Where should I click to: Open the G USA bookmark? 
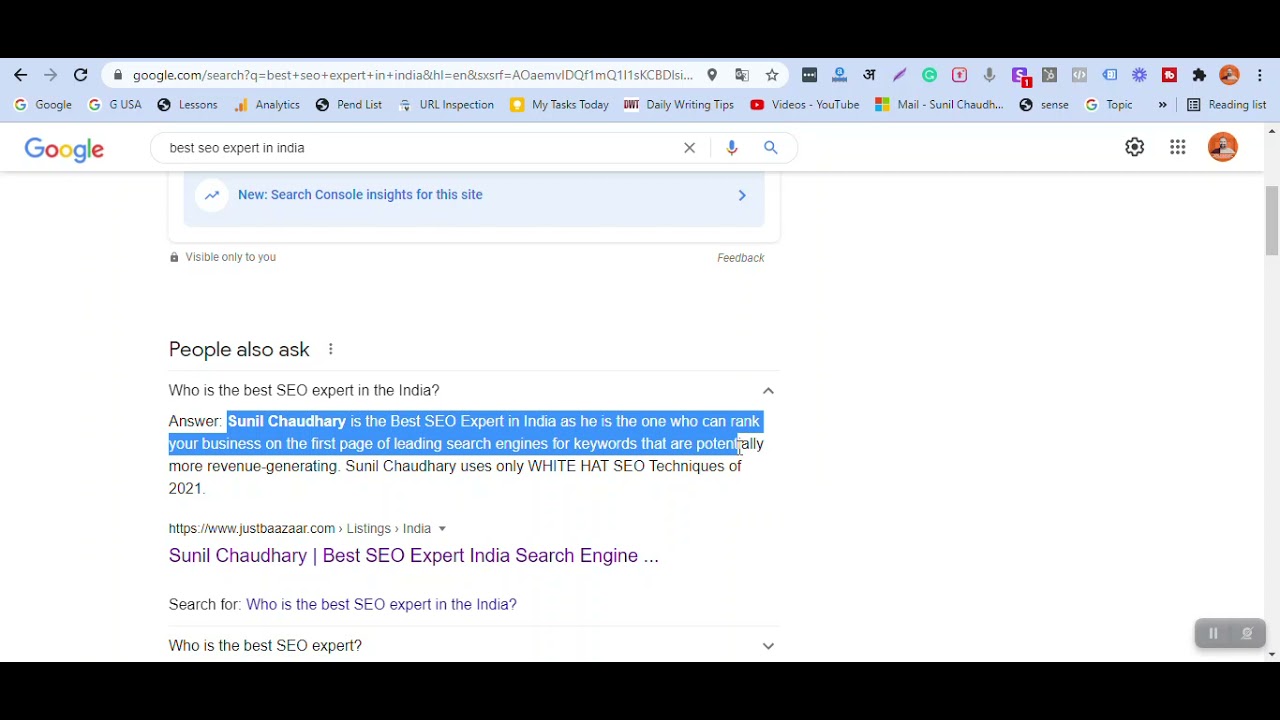click(115, 105)
